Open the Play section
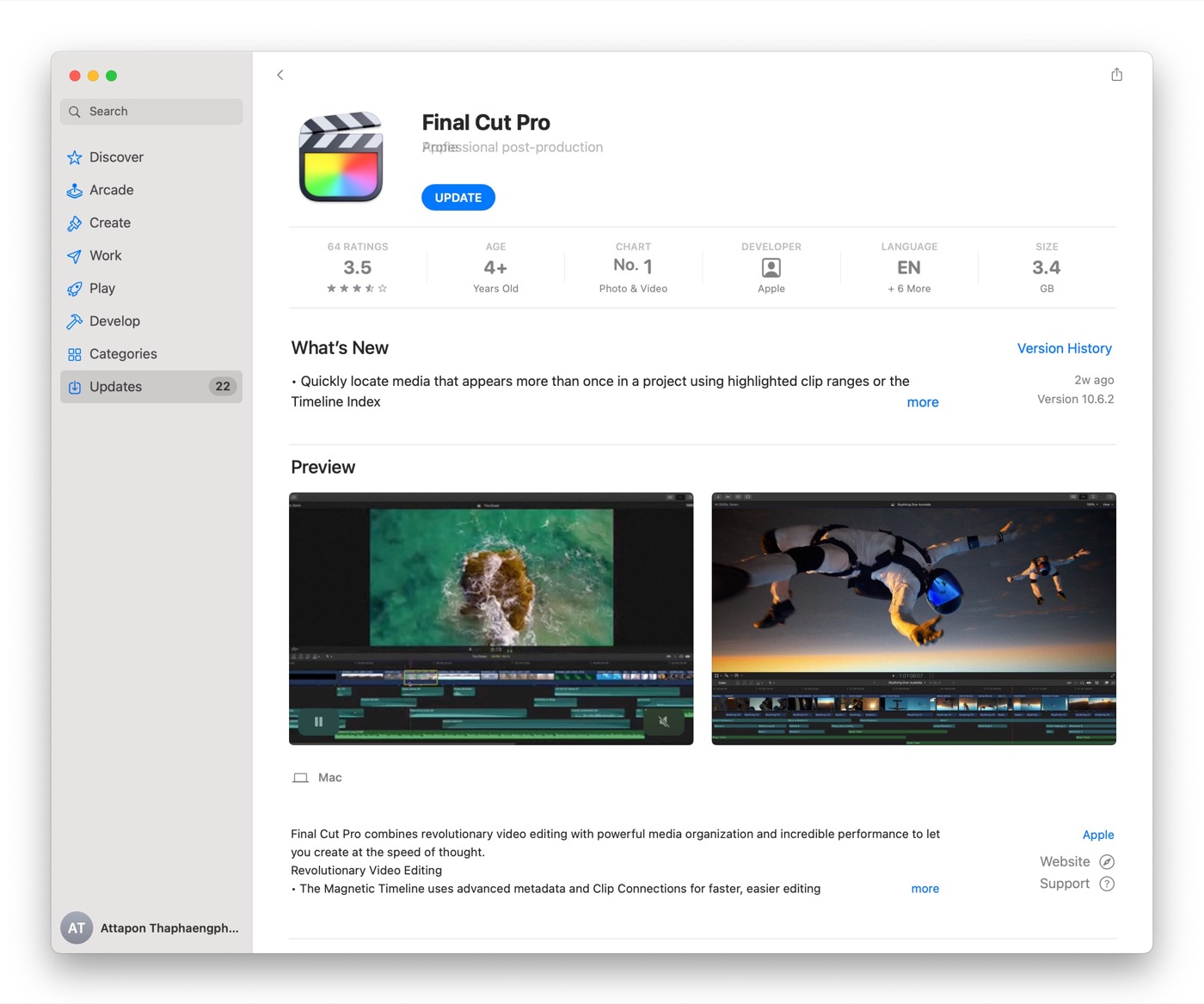The image size is (1204, 1004). pyautogui.click(x=151, y=289)
